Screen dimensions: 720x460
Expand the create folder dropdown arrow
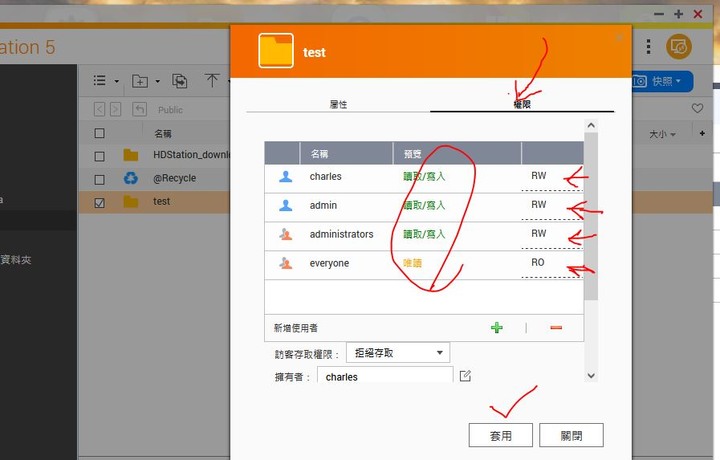[158, 81]
